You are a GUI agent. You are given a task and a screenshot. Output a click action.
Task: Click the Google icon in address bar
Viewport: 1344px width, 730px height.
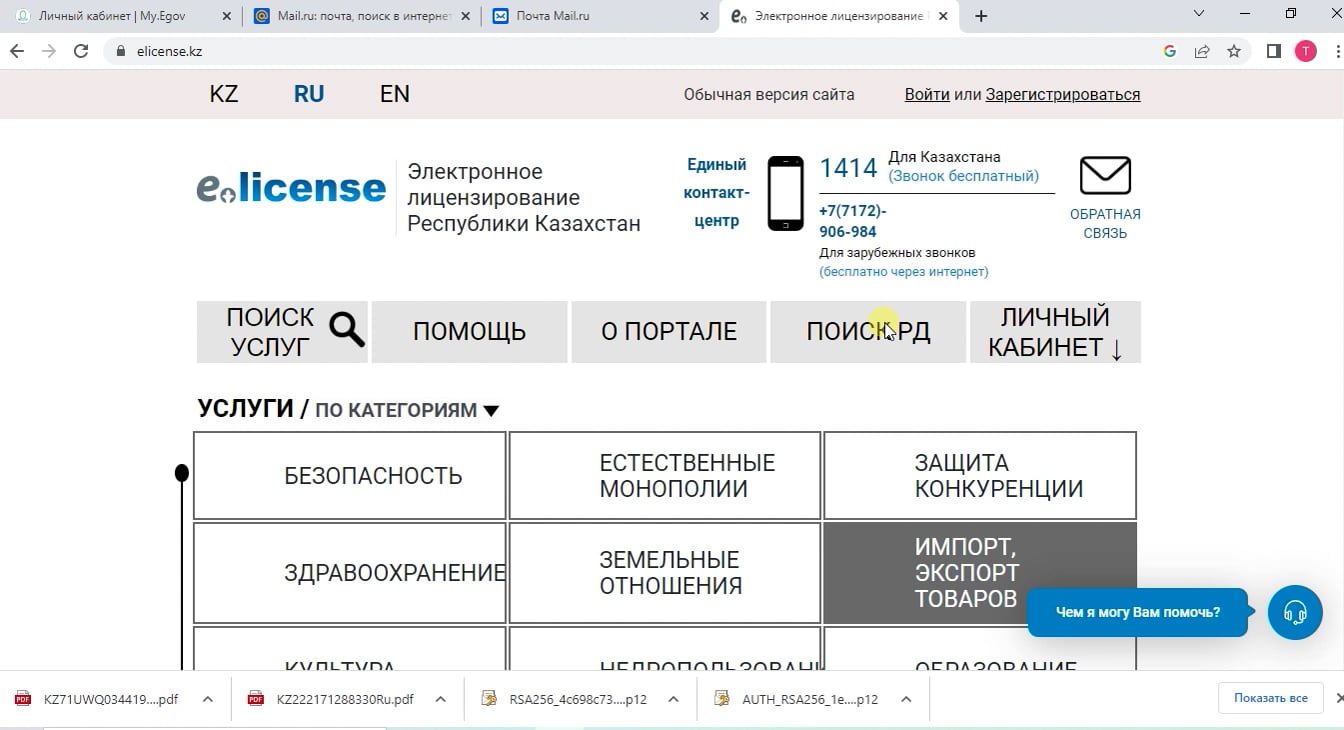click(x=1170, y=51)
